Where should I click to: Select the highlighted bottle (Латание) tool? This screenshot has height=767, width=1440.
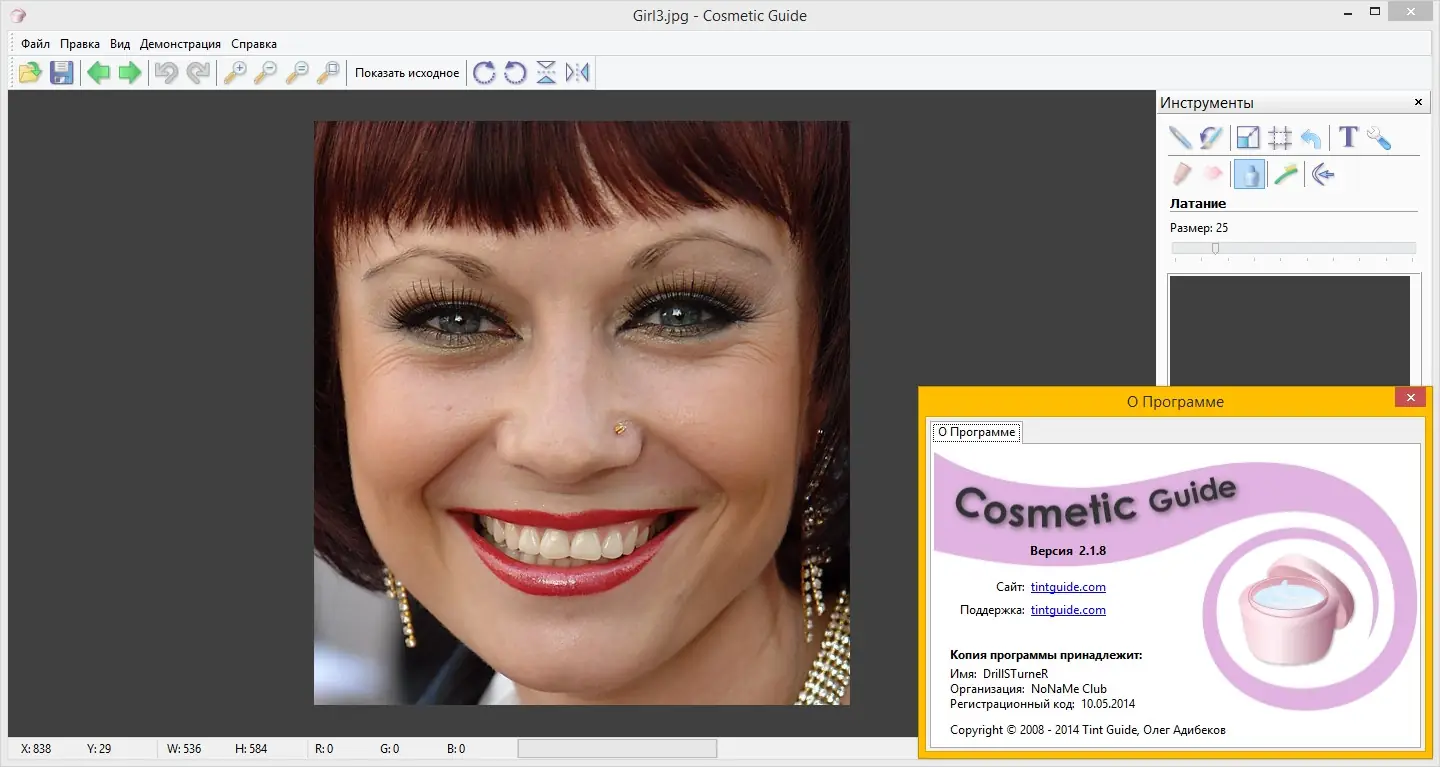[x=1249, y=175]
